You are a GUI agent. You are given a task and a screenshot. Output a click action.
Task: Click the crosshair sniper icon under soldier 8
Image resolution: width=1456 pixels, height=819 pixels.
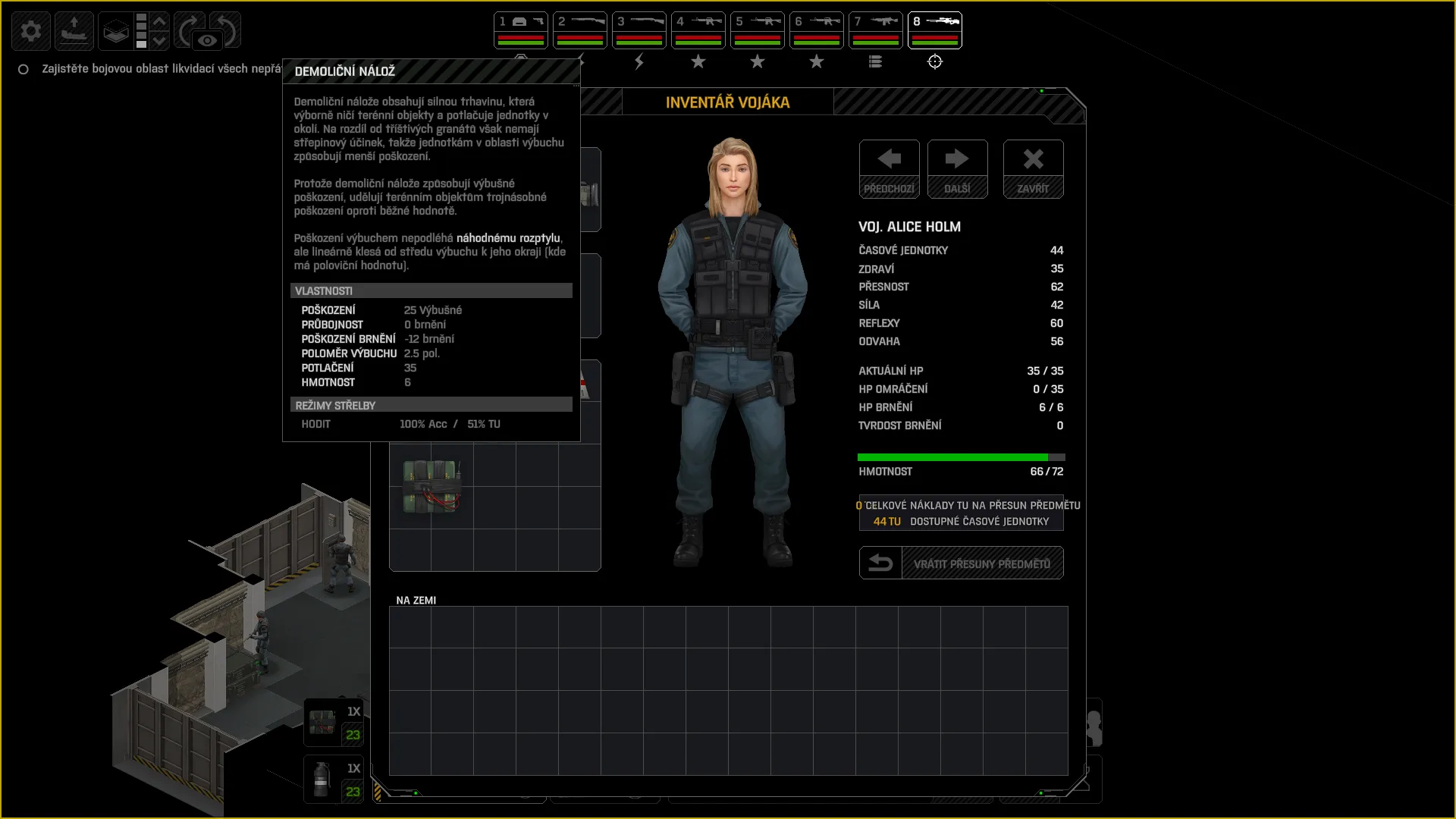click(x=935, y=61)
